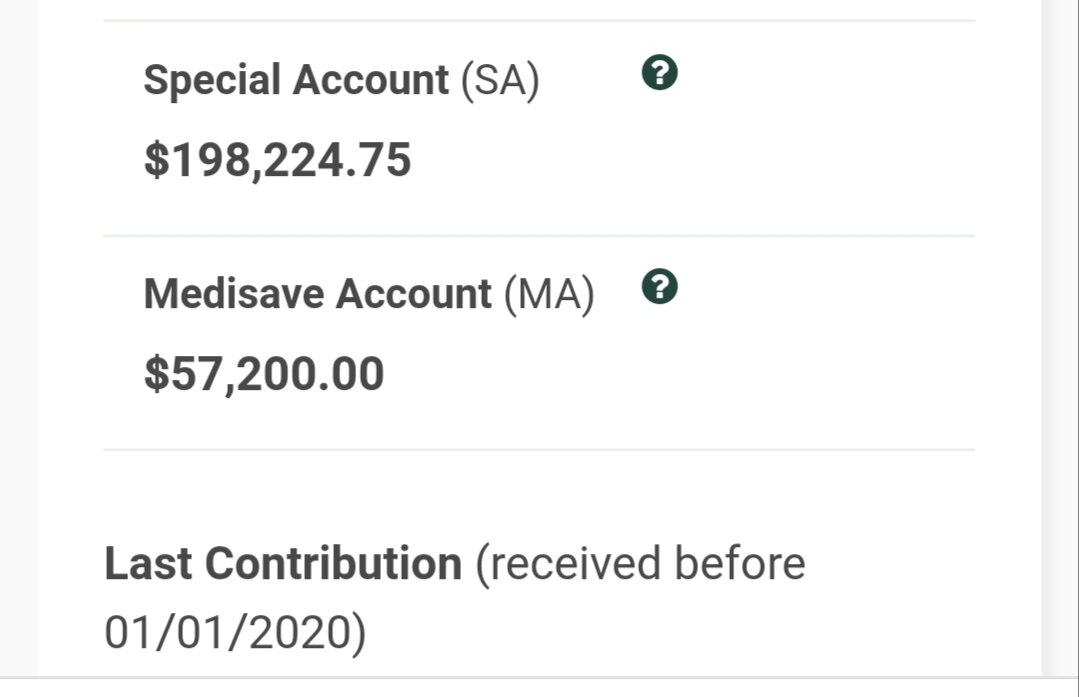Click the $57,200.00 balance amount
Image resolution: width=1079 pixels, height=697 pixels.
(264, 374)
